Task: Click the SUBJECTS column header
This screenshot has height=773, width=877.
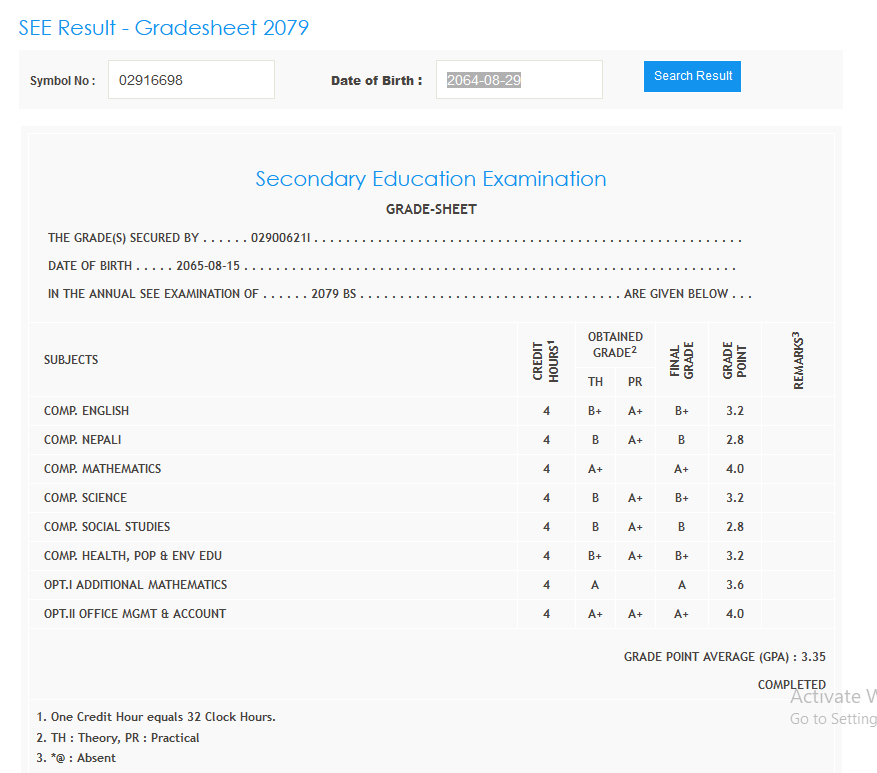Action: (x=71, y=360)
